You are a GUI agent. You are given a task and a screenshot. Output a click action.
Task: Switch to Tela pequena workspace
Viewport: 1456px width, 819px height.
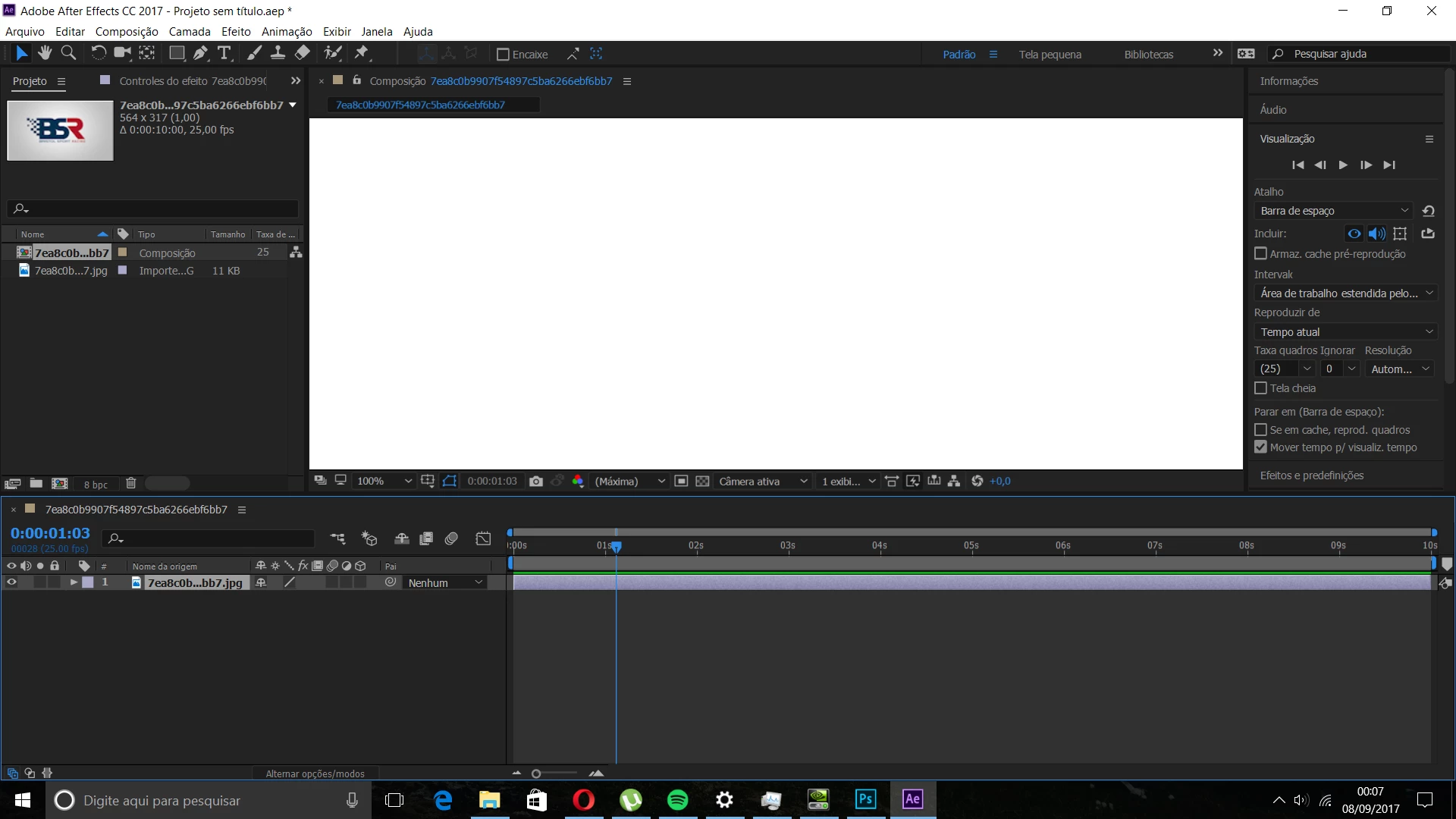[1050, 54]
